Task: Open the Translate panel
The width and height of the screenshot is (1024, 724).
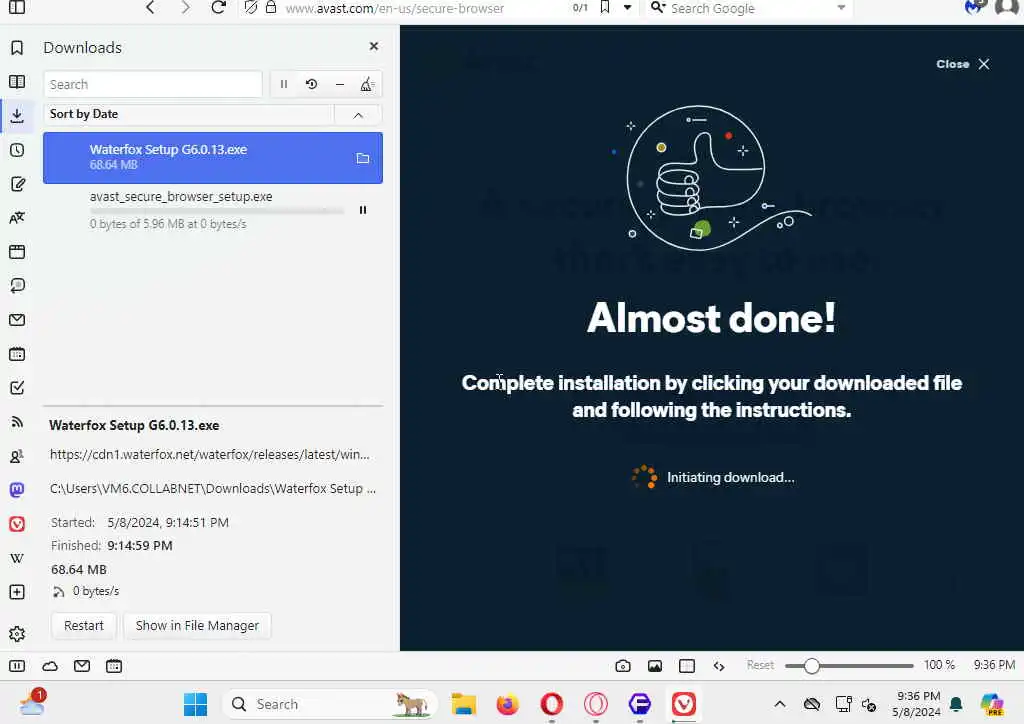Action: coord(17,218)
